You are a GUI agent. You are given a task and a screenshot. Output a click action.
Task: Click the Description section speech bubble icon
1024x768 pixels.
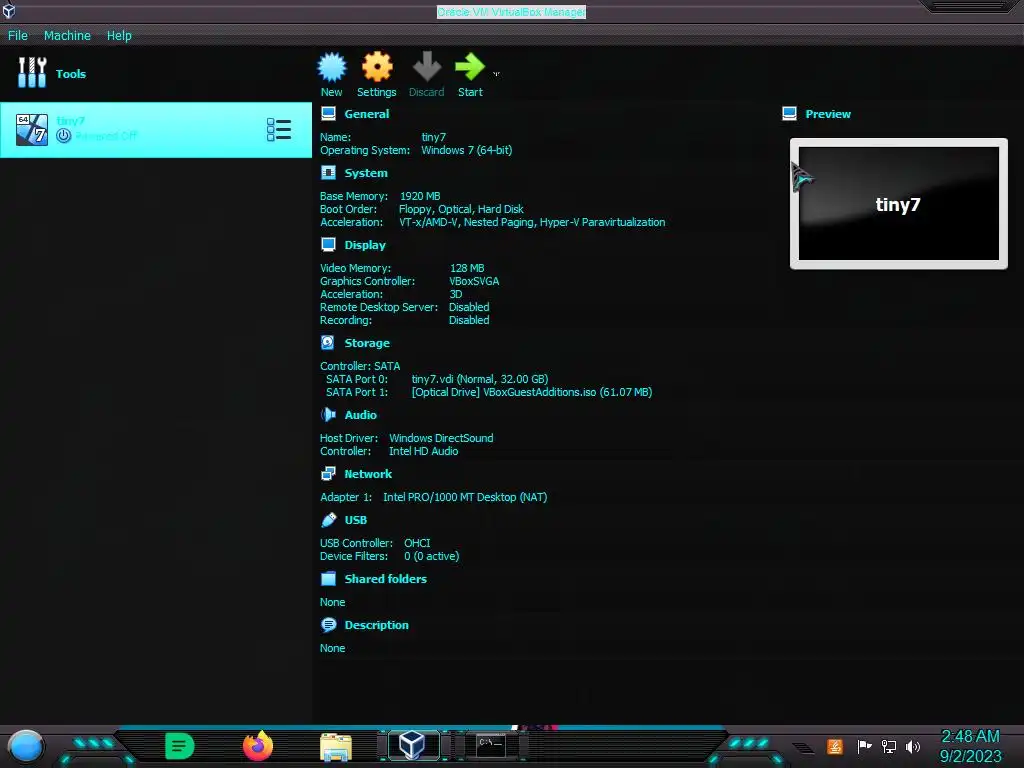tap(328, 625)
